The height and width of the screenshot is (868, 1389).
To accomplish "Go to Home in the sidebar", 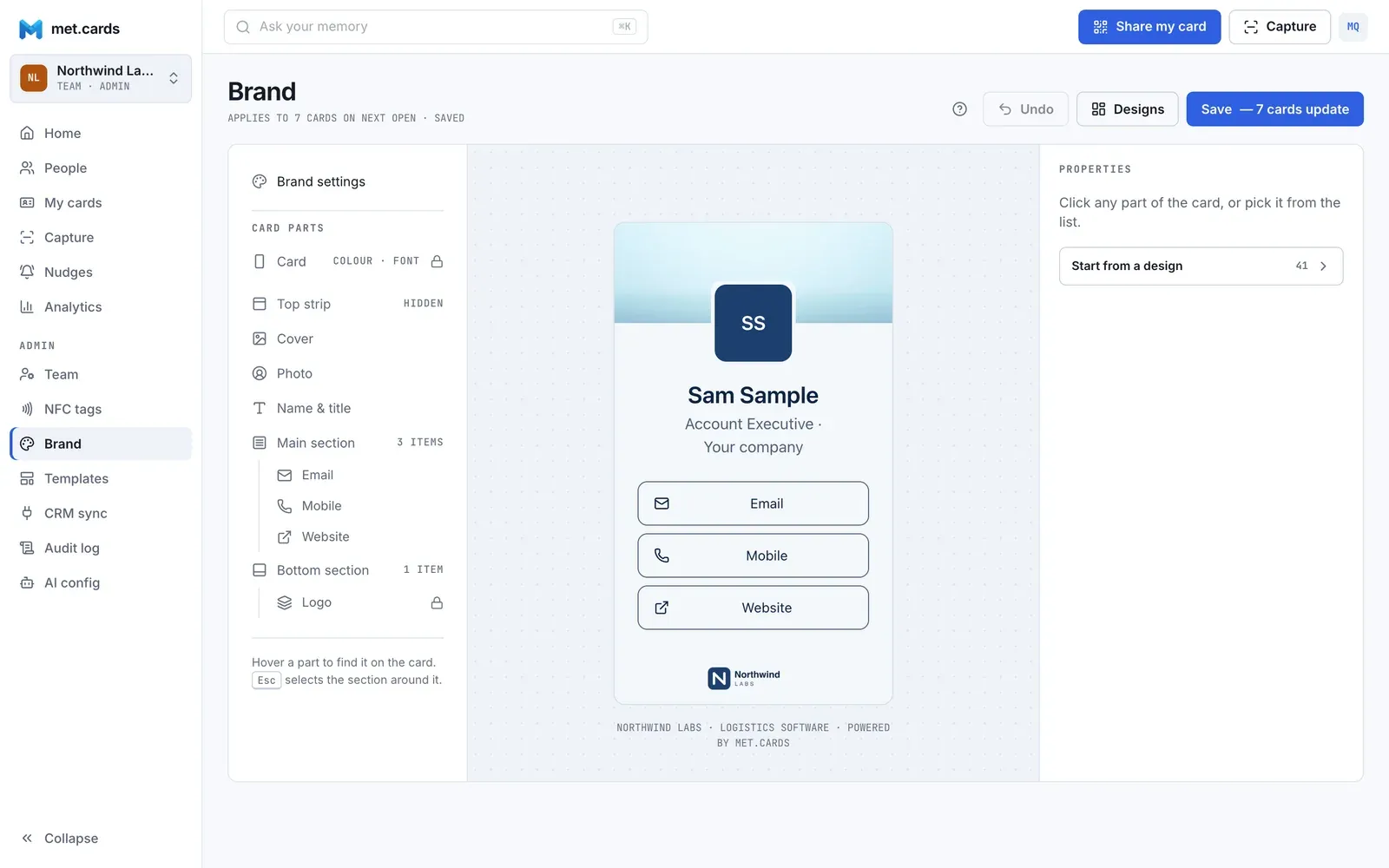I will point(101,133).
